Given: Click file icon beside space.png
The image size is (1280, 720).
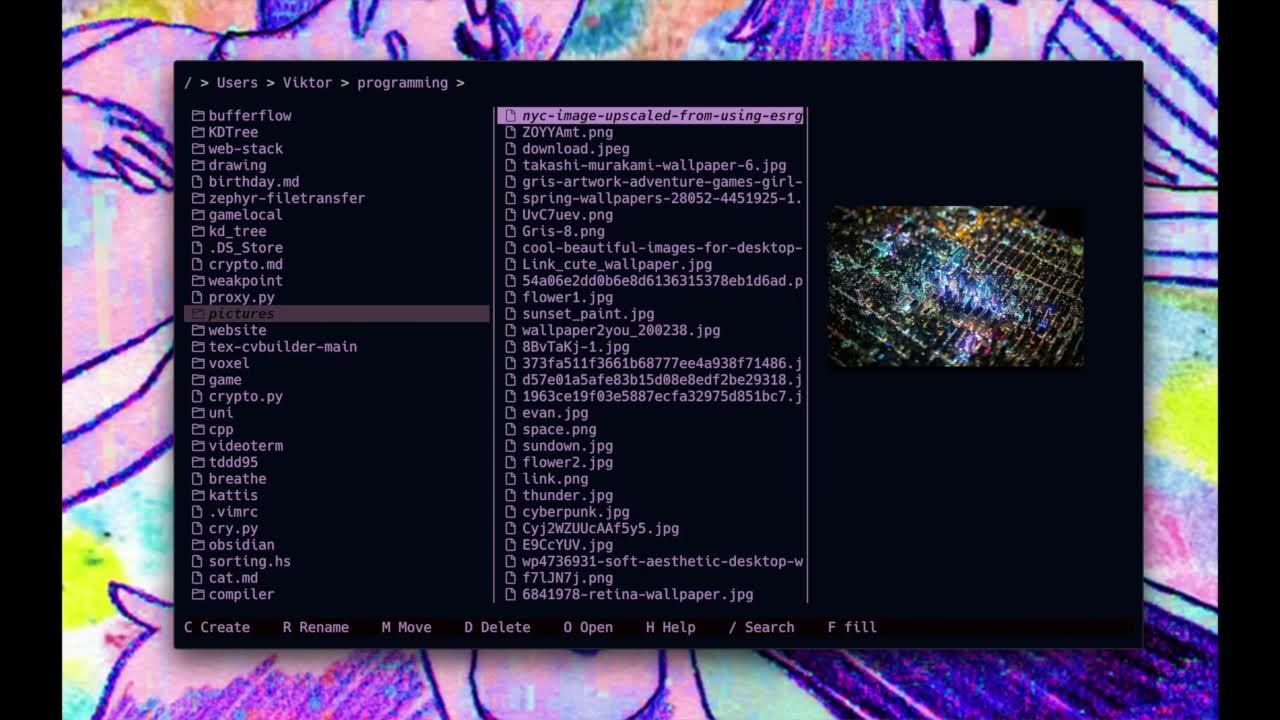Looking at the screenshot, I should [x=511, y=429].
